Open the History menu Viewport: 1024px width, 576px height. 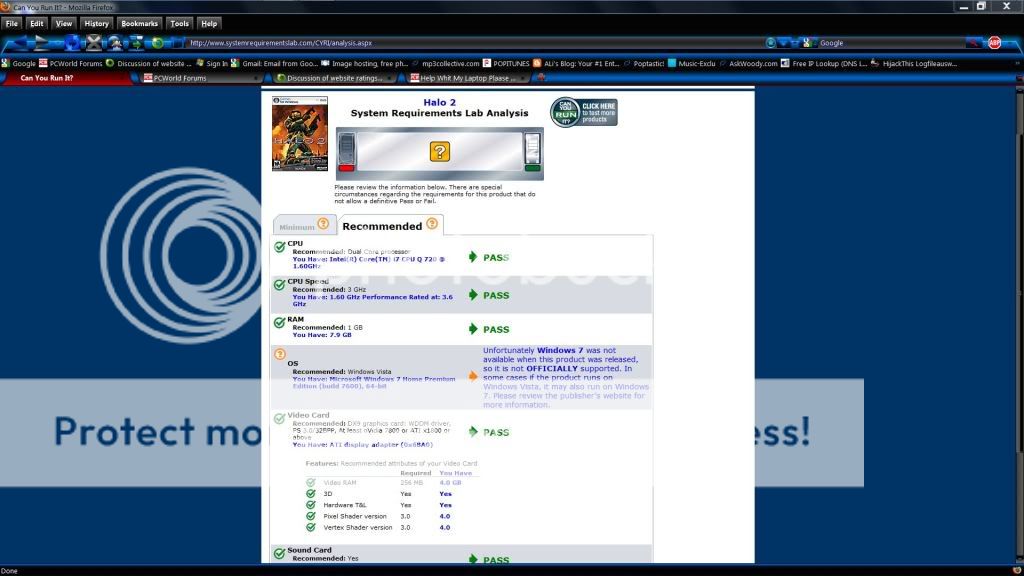point(96,24)
